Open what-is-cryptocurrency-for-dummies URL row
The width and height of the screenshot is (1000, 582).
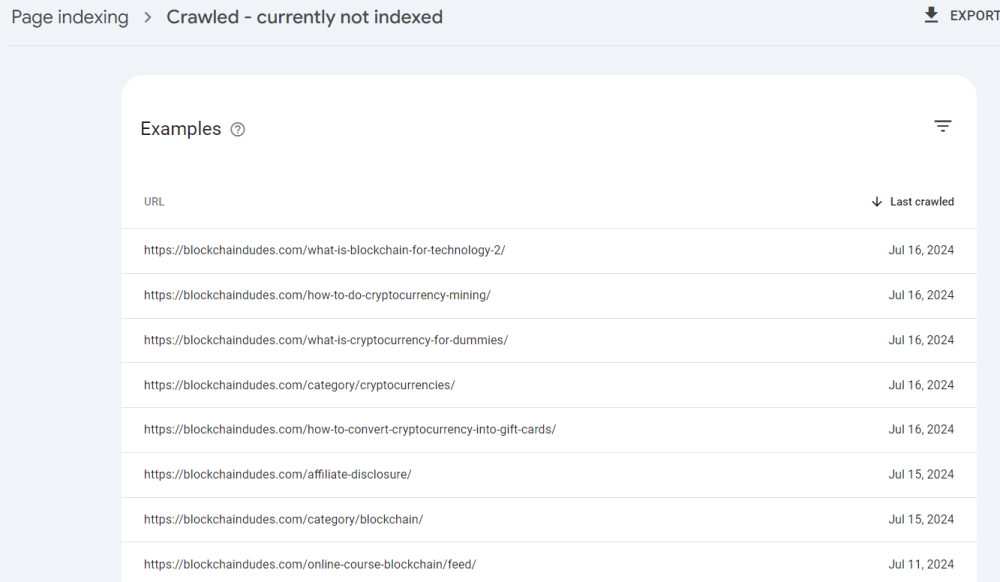[x=325, y=340]
